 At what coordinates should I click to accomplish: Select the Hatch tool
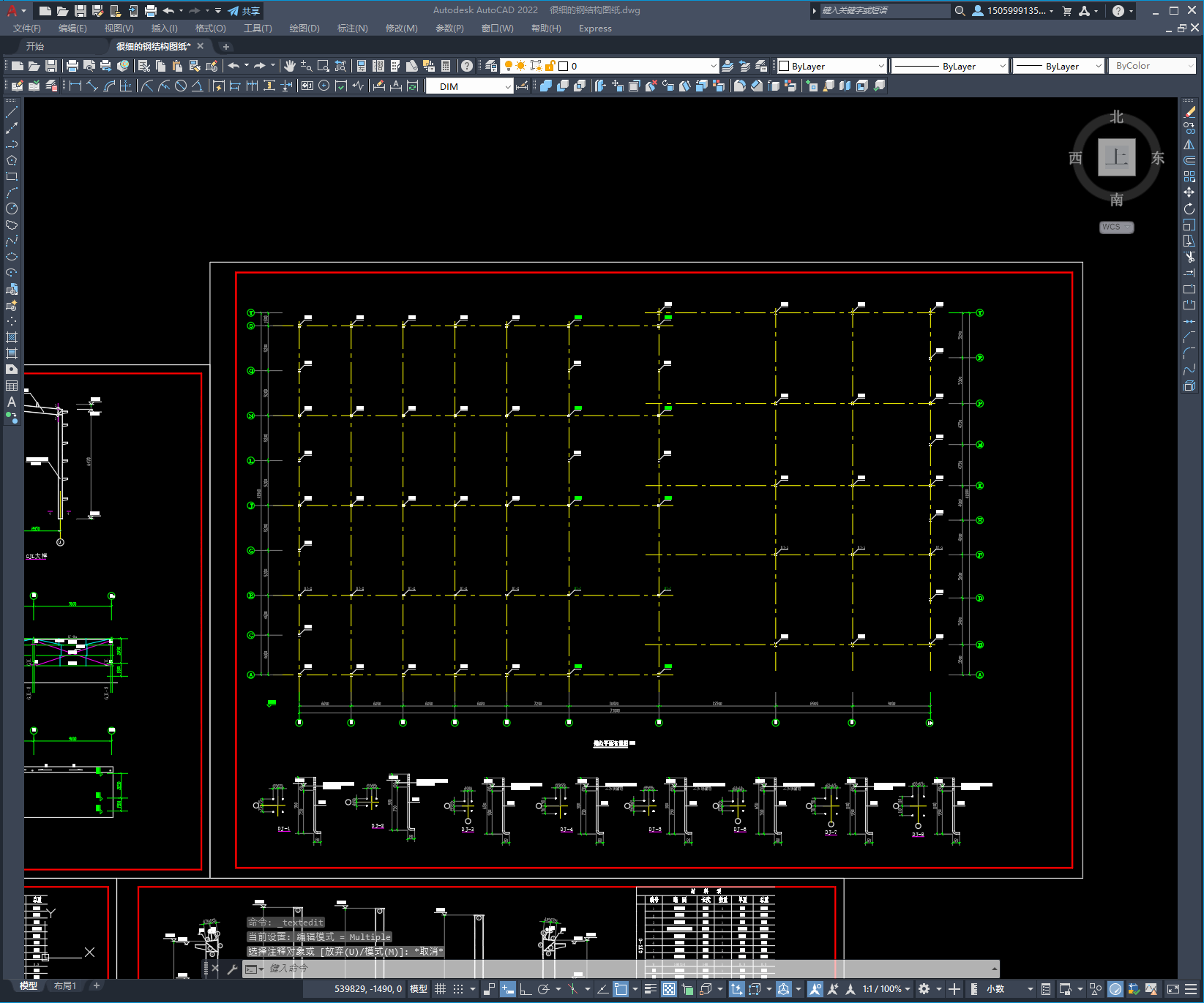coord(12,337)
